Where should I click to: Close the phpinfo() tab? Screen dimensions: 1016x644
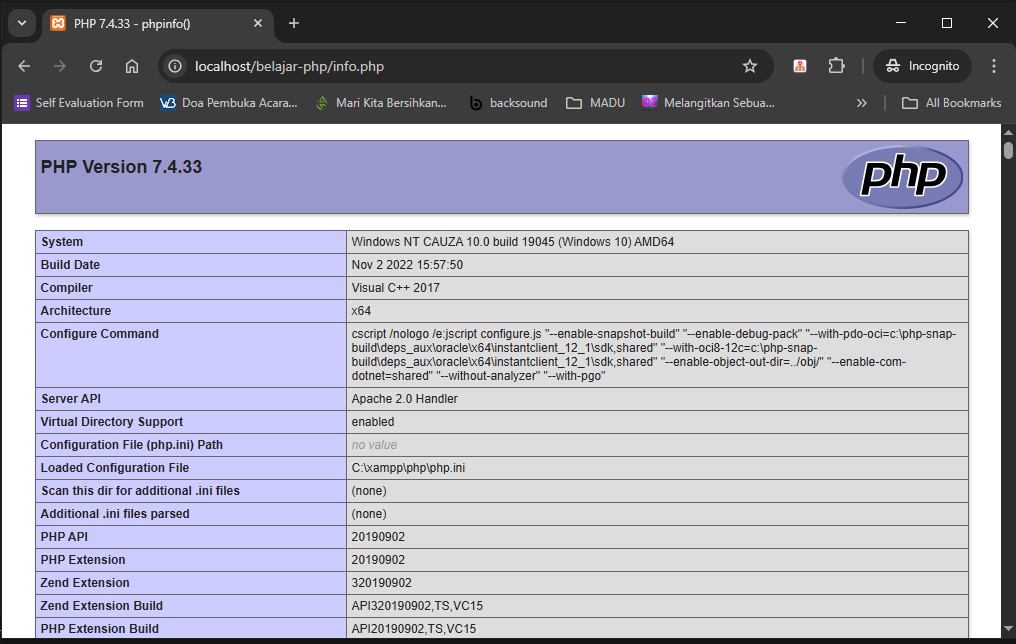tap(258, 23)
